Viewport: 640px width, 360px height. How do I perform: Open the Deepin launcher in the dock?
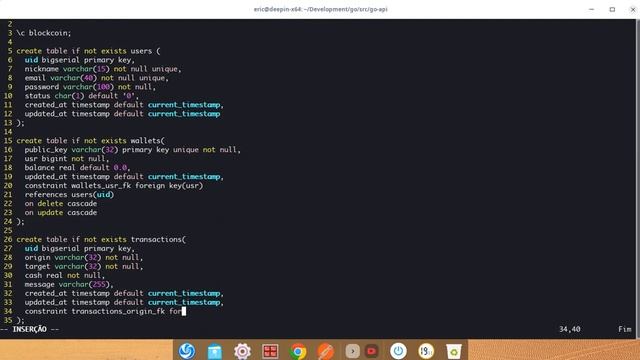(187, 351)
